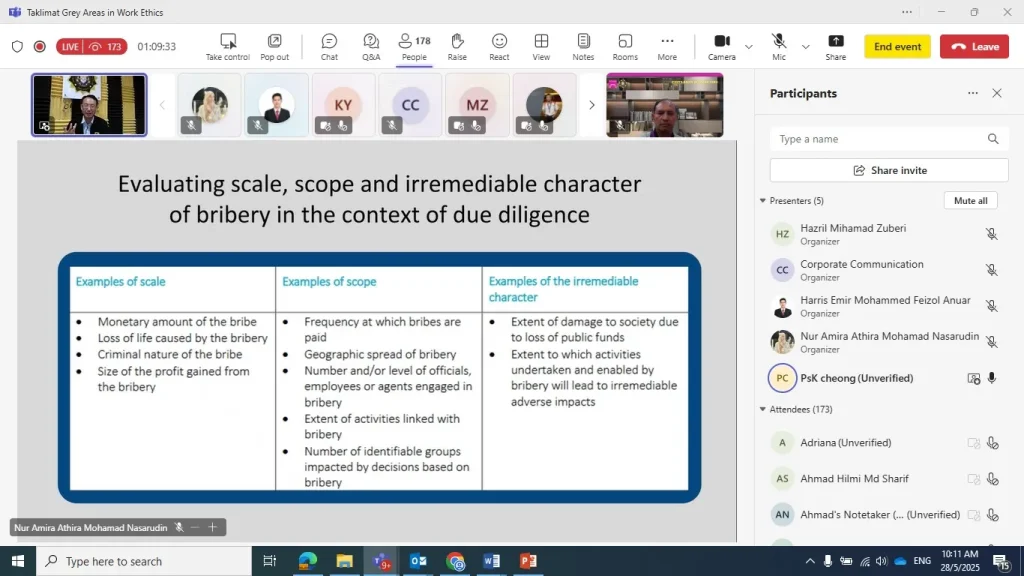The width and height of the screenshot is (1024, 576).
Task: Open breakout Rooms
Action: point(625,46)
